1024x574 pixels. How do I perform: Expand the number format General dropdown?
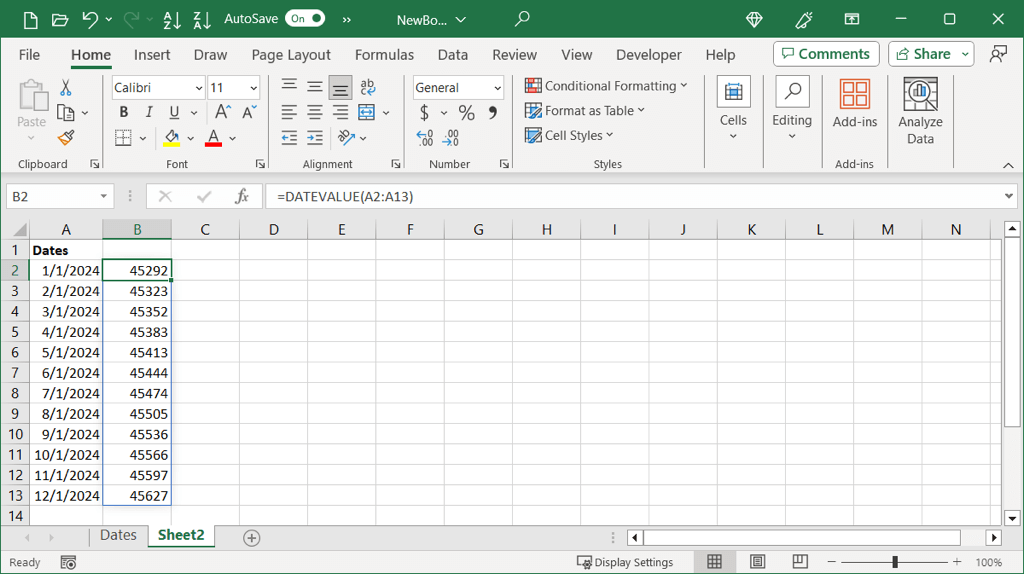497,88
